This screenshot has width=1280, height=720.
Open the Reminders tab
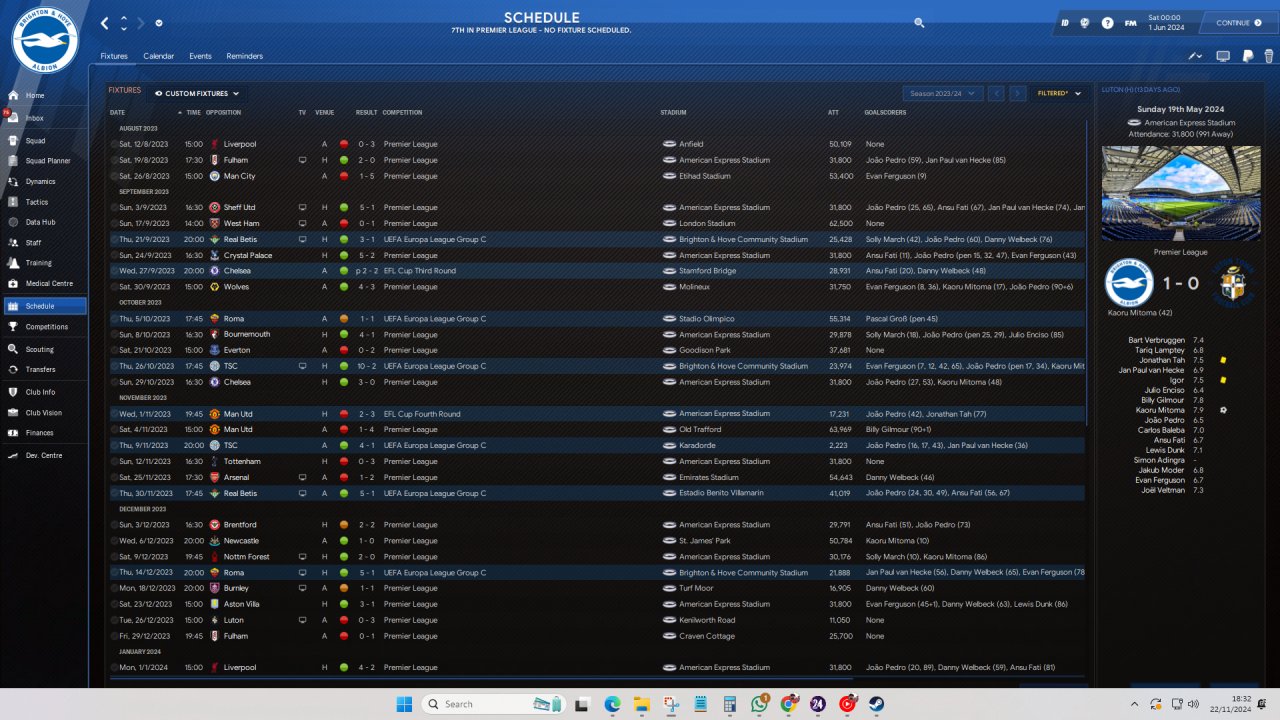[244, 56]
